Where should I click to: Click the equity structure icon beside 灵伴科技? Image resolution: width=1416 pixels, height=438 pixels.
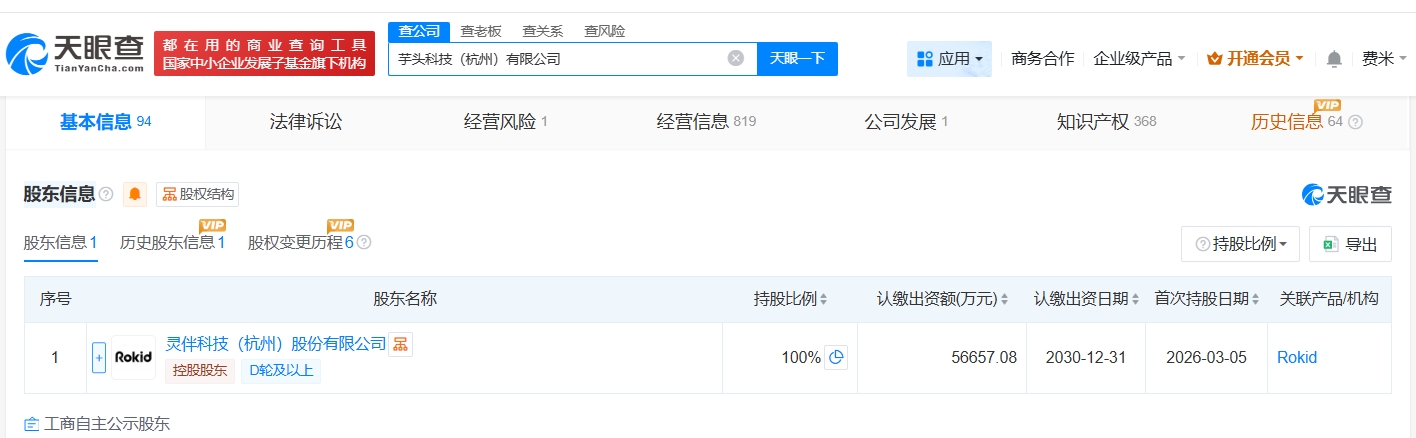point(400,344)
